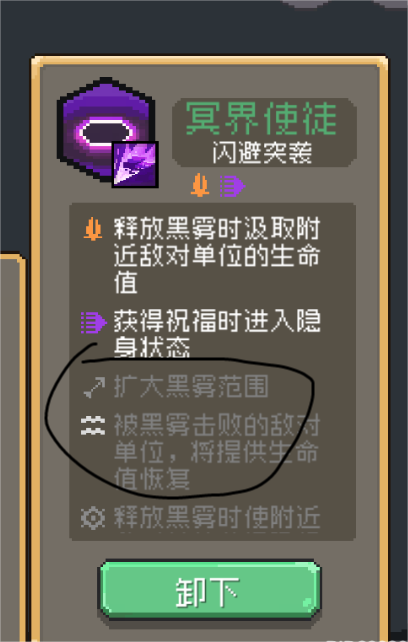Select the 被黑雾击败的敌对单位 locked perk

click(x=217, y=452)
